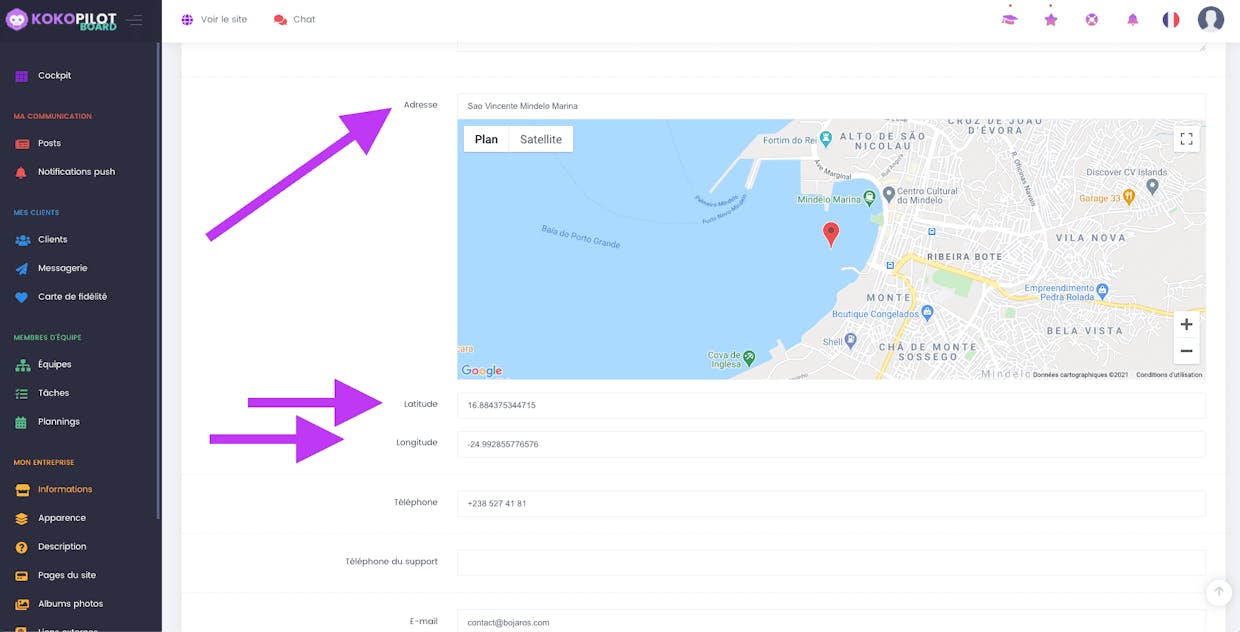Image resolution: width=1240 pixels, height=632 pixels.
Task: Click the Clients people icon
Action: 22,240
